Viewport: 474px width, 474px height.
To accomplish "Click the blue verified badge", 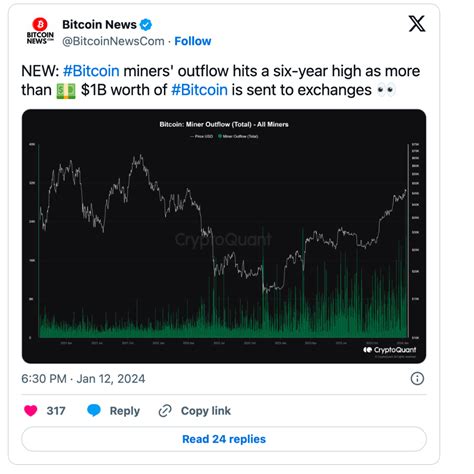I will (x=146, y=25).
